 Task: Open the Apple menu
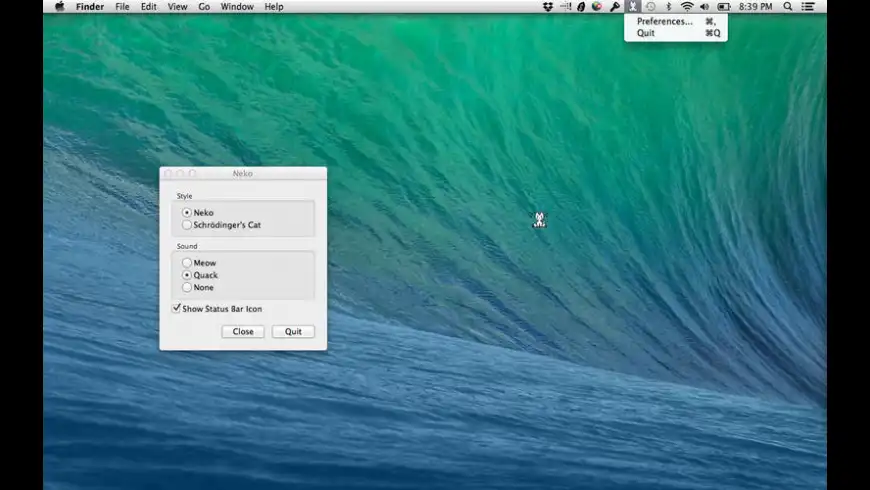pos(59,6)
